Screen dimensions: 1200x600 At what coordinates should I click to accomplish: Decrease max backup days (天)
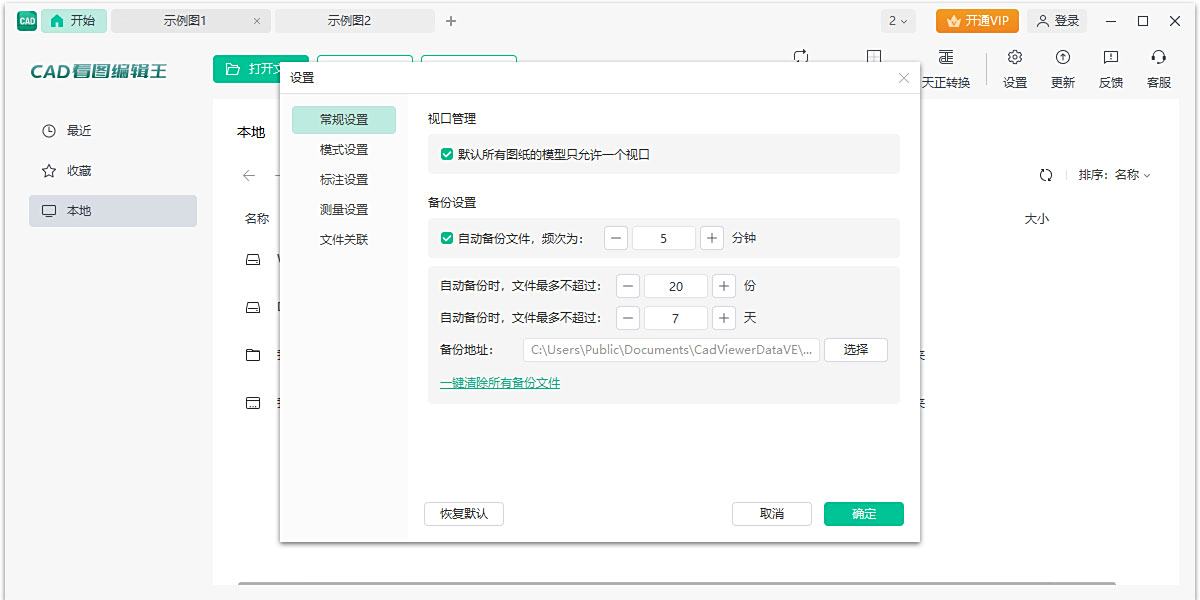[x=628, y=318]
